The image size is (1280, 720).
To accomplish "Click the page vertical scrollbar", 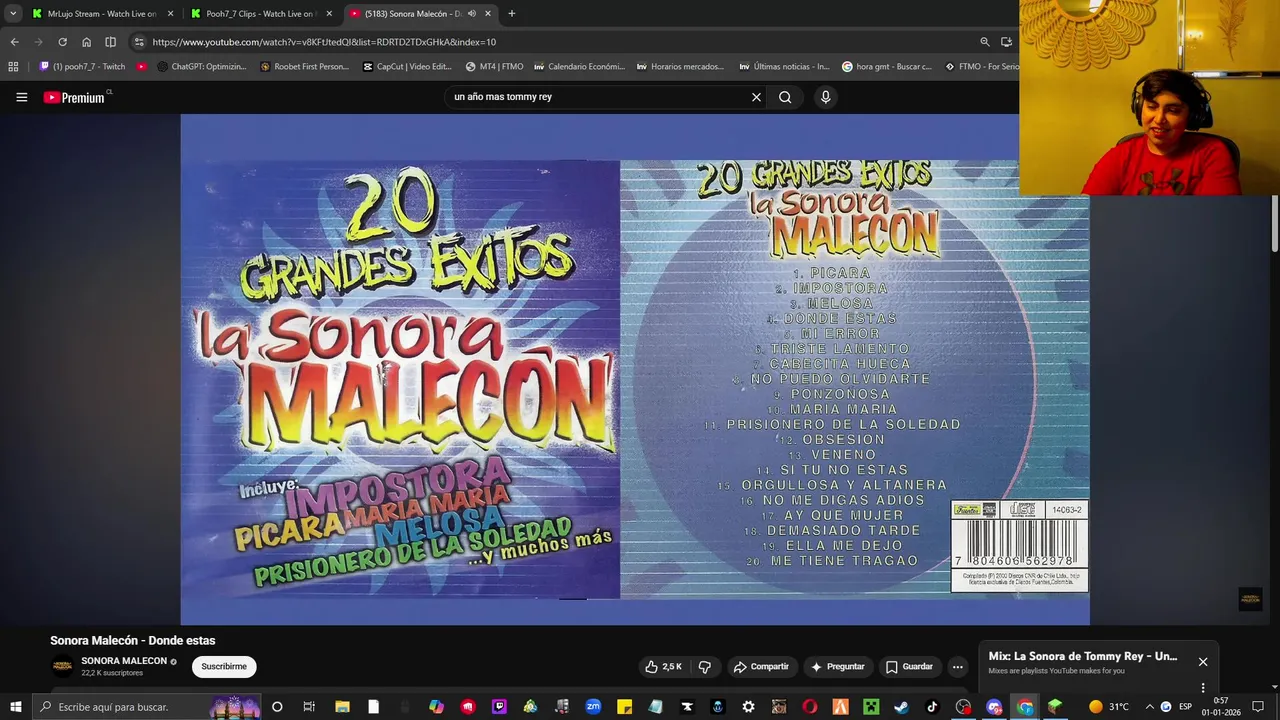I will (1275, 223).
